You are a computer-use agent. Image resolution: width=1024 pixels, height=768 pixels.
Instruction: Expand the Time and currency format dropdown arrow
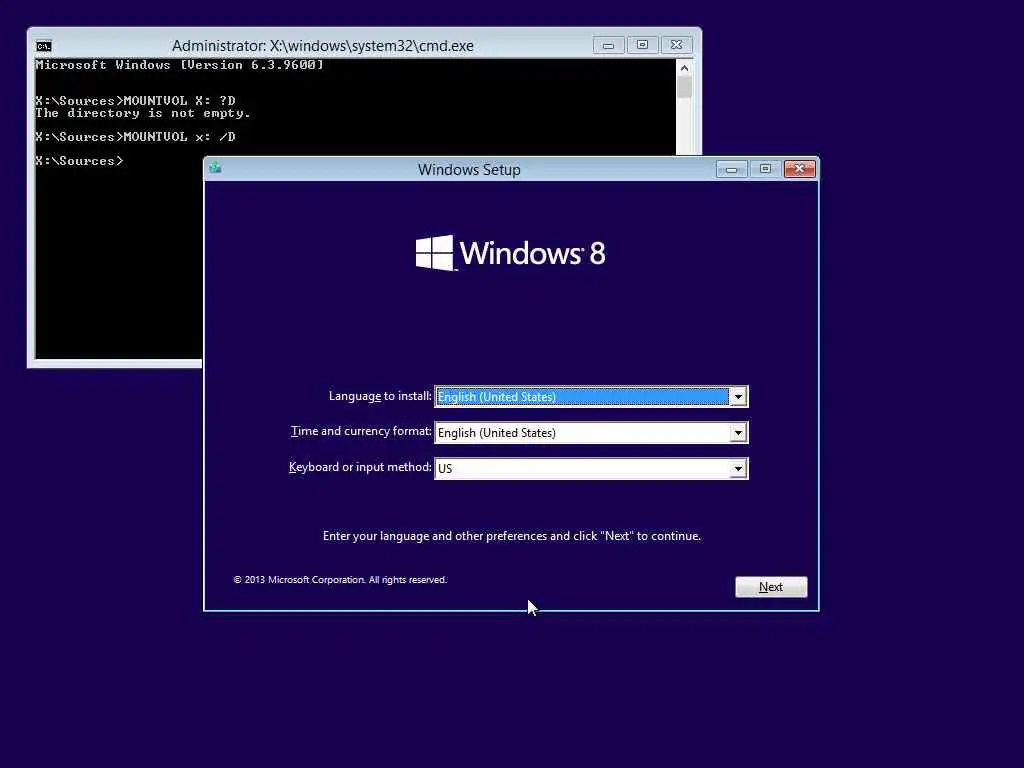(738, 432)
